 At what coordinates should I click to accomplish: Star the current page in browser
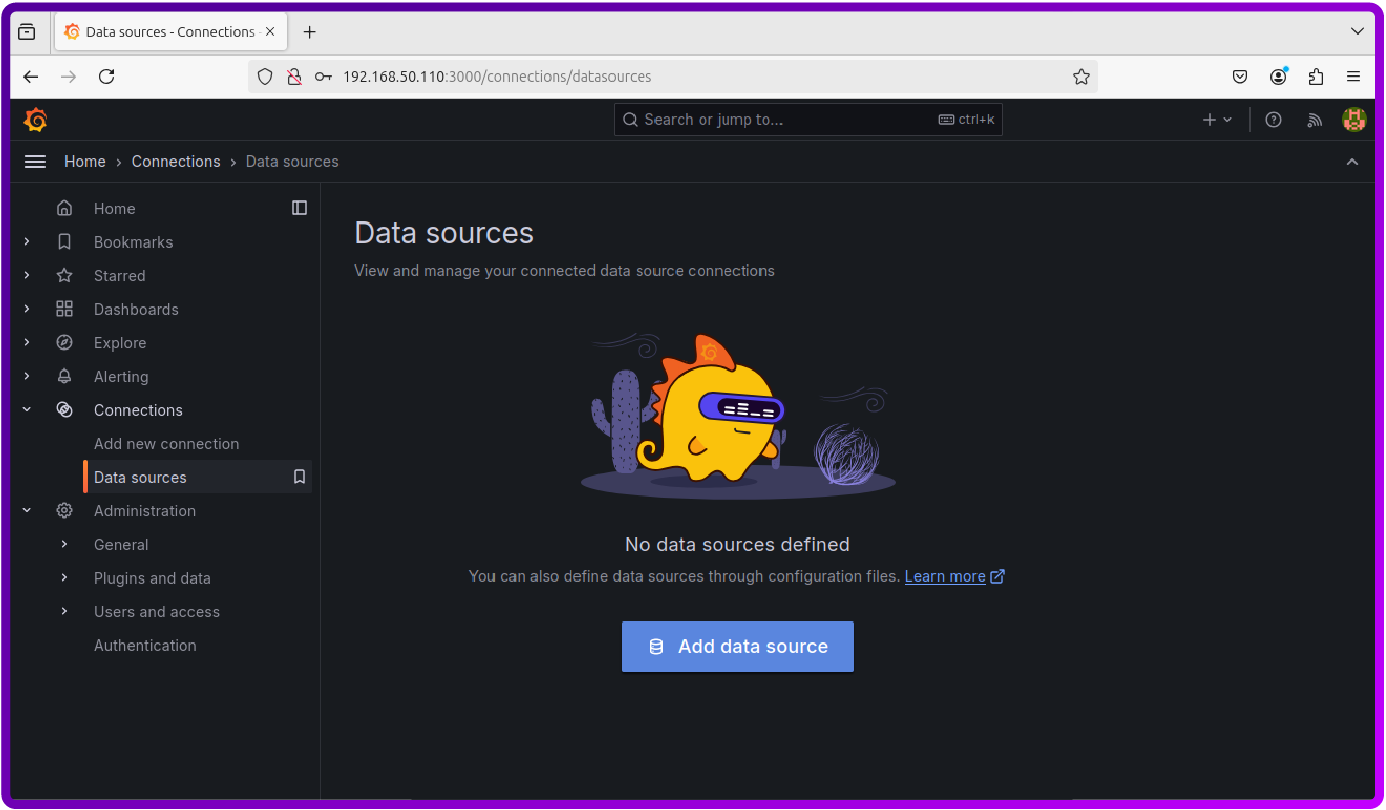point(1081,76)
